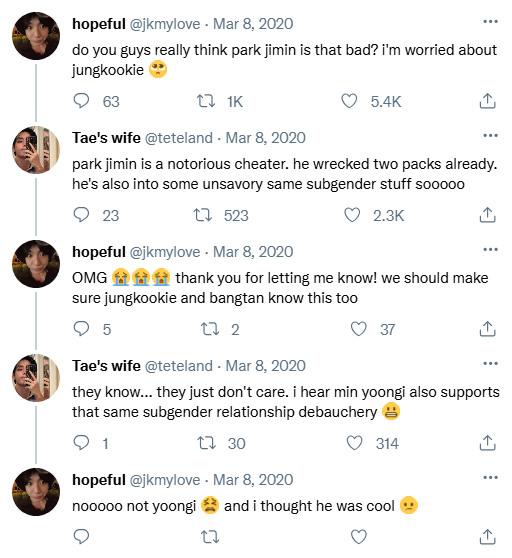Like the tweet with 314 likes
This screenshot has height=558, width=512.
[x=354, y=443]
